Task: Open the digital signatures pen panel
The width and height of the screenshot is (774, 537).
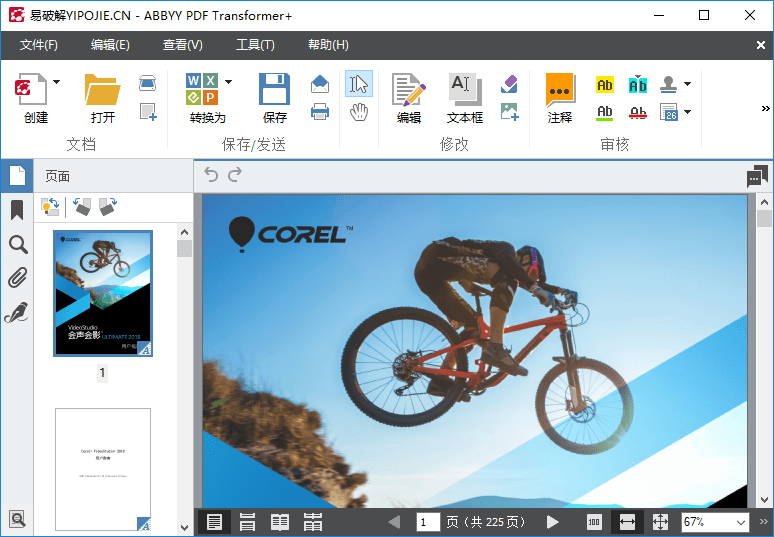Action: click(16, 313)
